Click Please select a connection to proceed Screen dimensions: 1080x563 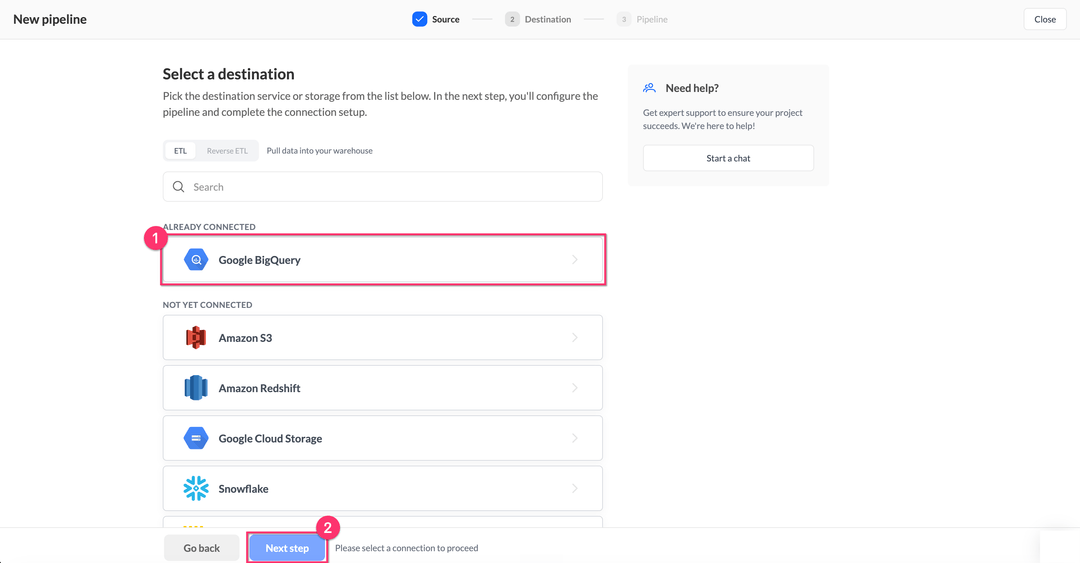click(x=406, y=548)
